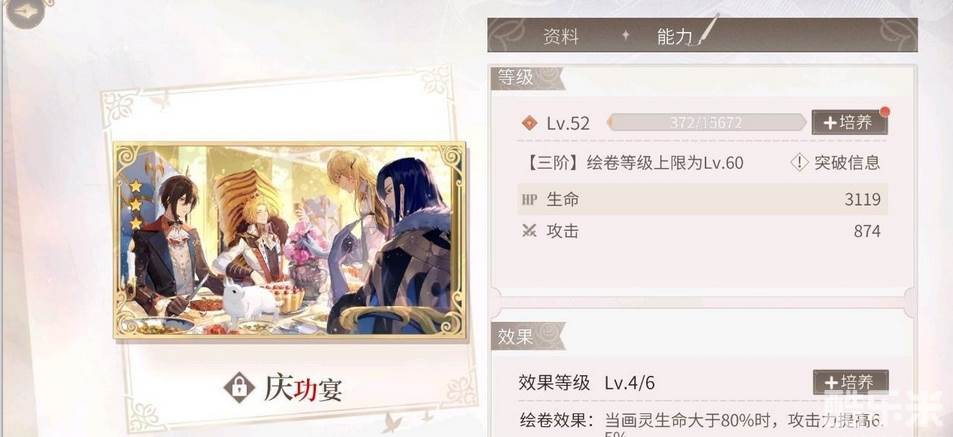Click the star separator between the tabs
This screenshot has height=437, width=953.
click(x=625, y=35)
